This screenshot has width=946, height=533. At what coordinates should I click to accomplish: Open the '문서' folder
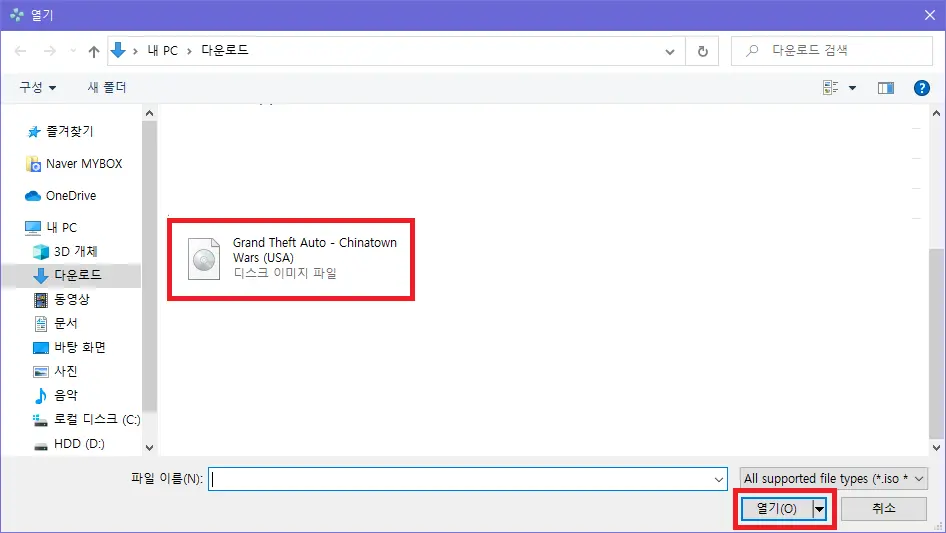click(66, 323)
